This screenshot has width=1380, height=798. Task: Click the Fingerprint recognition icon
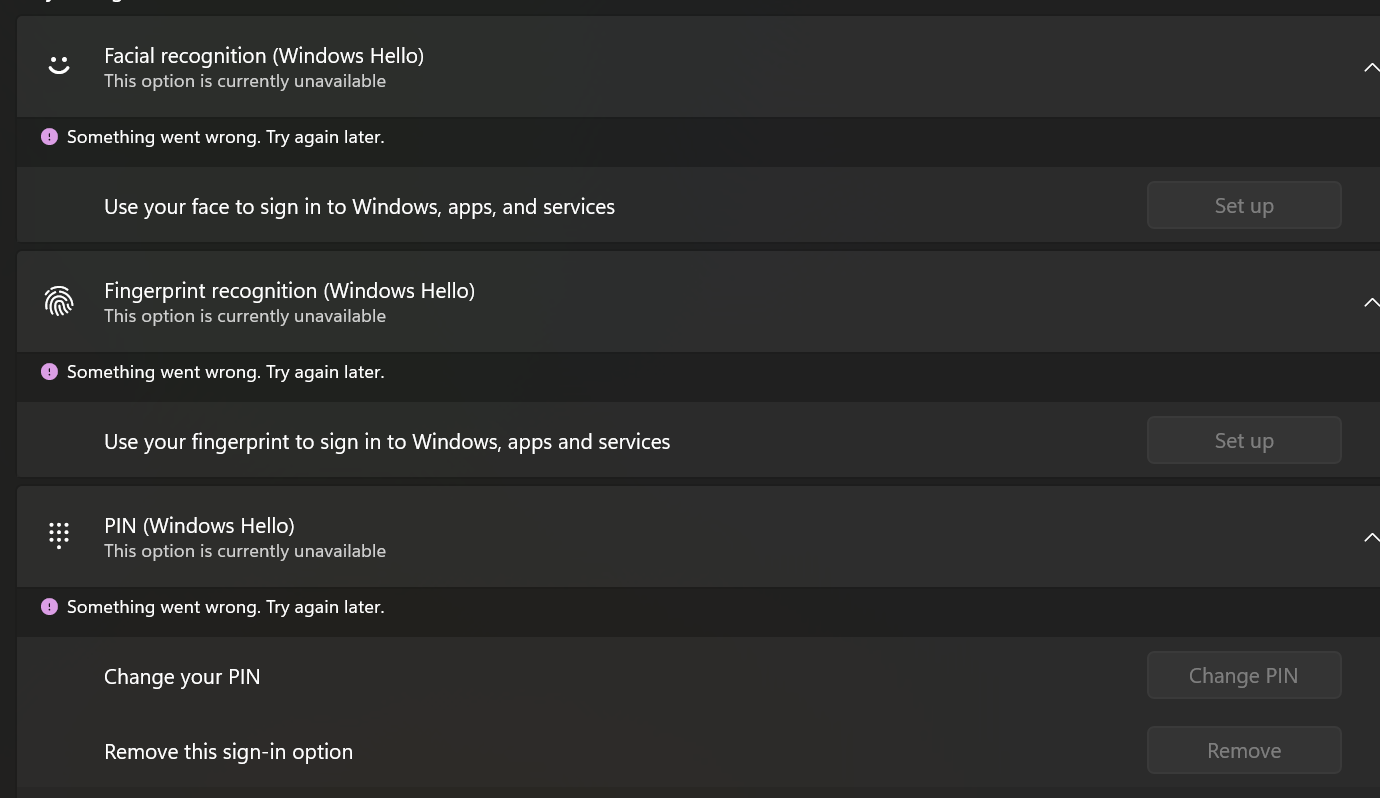[x=59, y=301]
